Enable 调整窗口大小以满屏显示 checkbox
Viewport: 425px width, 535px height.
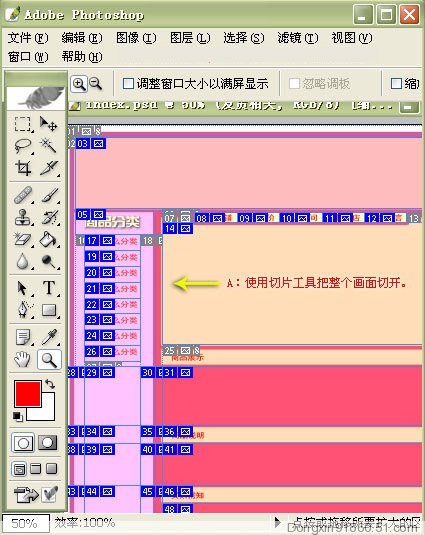[128, 83]
